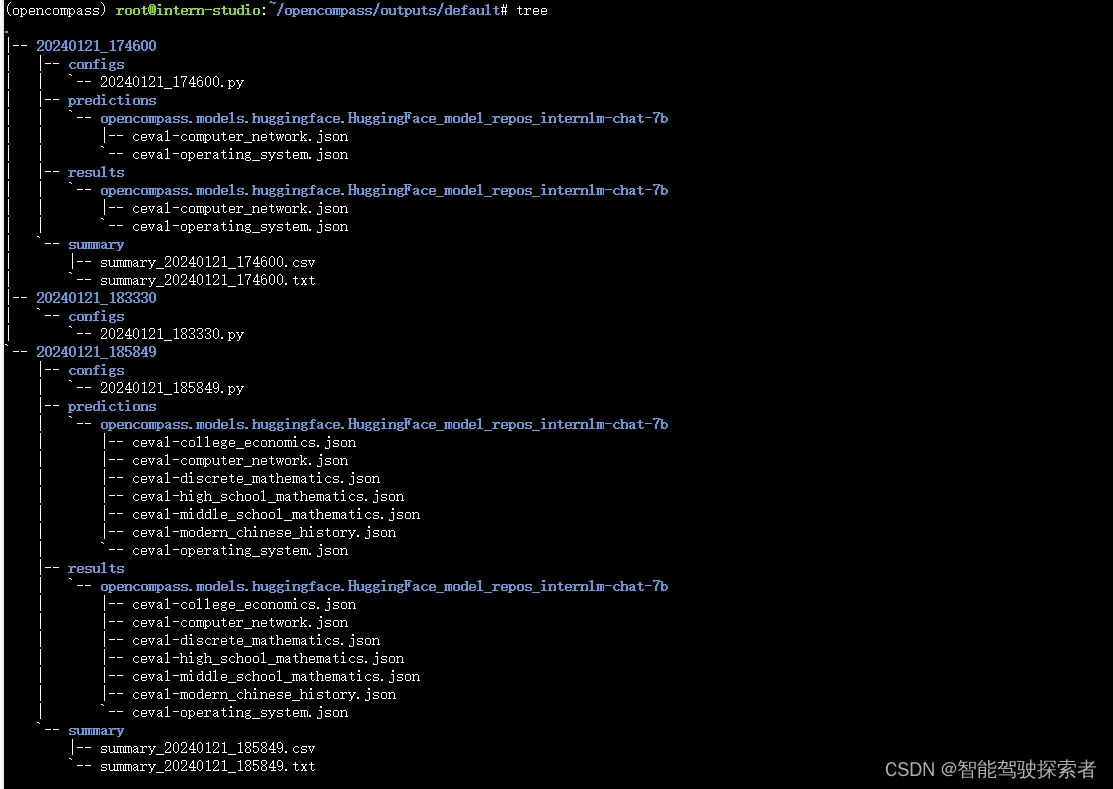Screen dimensions: 1113x789
Task: Click ceval-computer_network.json in 185849 predictions
Action: [240, 460]
